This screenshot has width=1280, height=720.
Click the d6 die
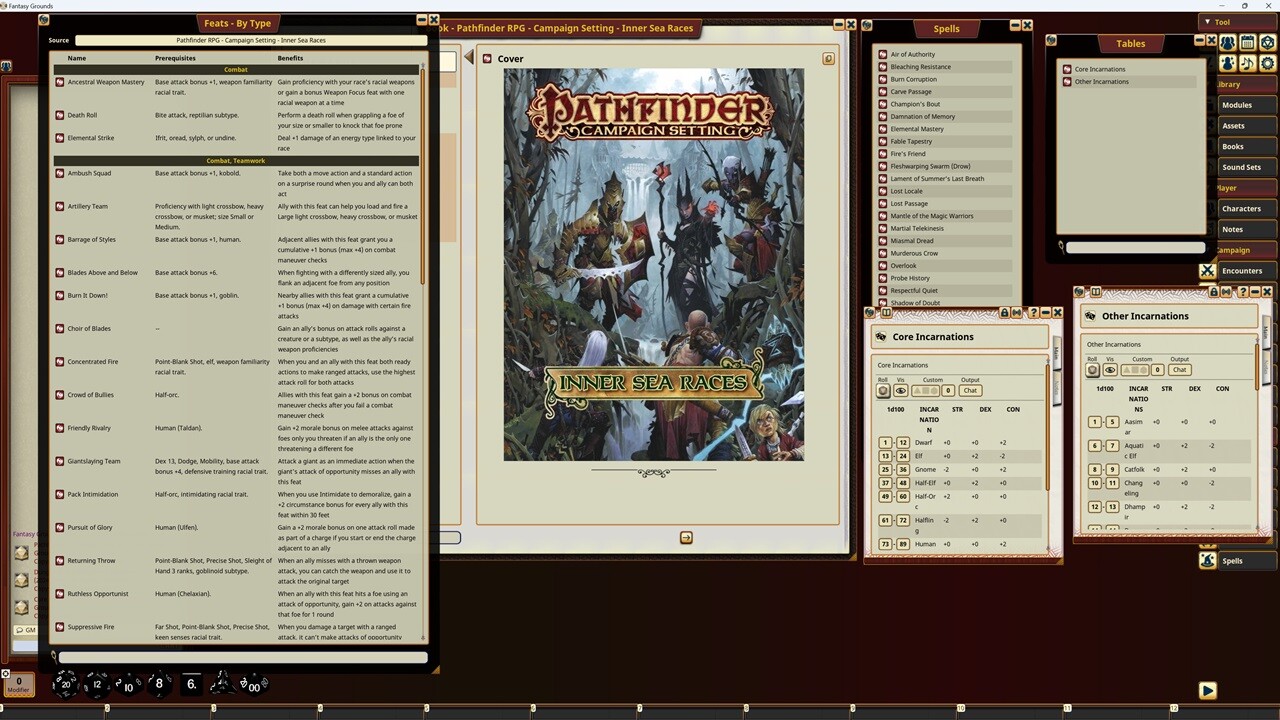tap(190, 684)
